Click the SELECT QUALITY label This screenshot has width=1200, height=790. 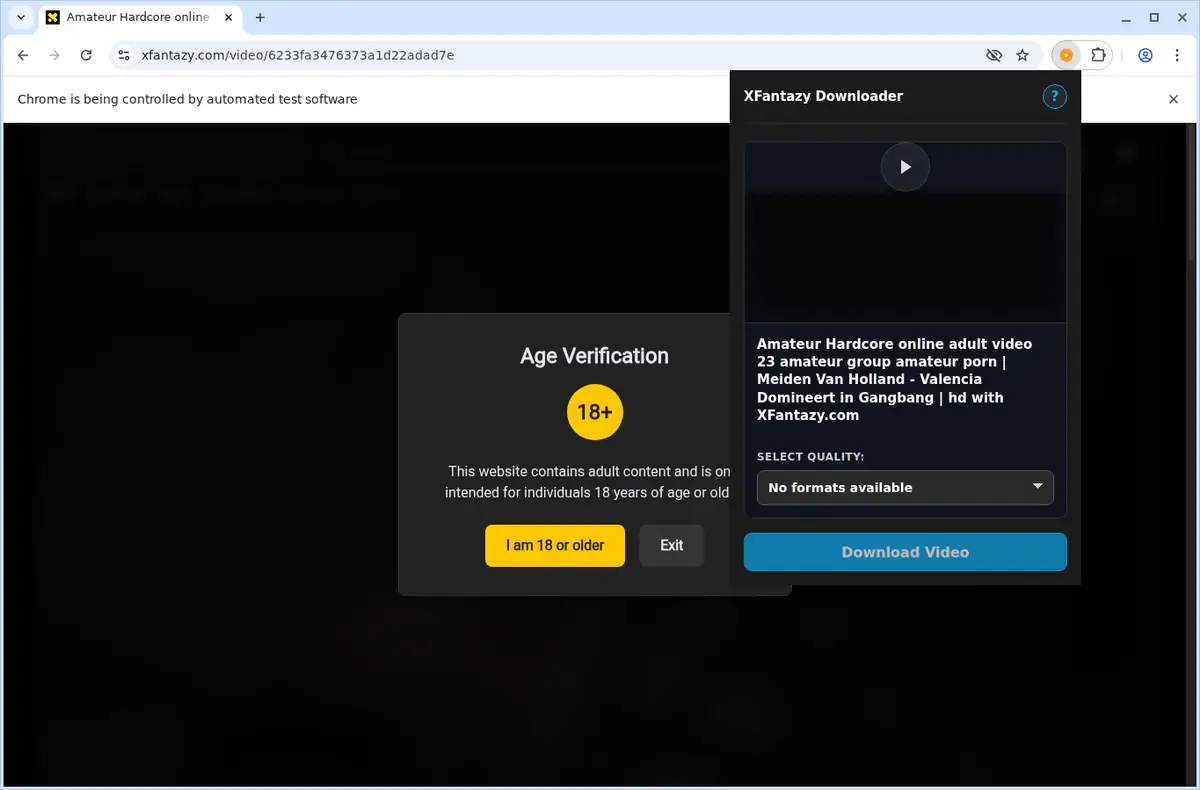point(811,456)
